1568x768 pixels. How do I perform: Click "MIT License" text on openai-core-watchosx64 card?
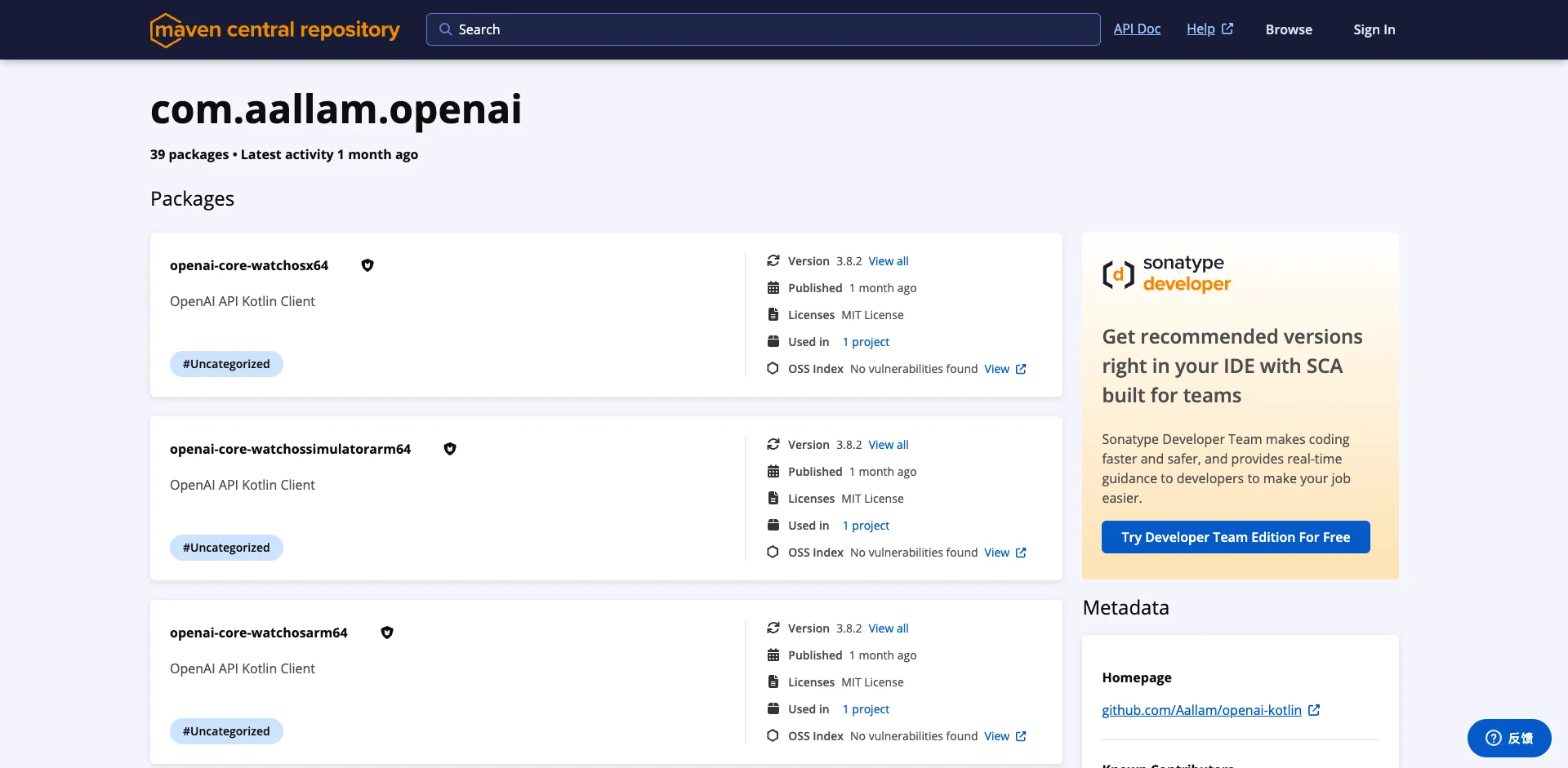(872, 315)
